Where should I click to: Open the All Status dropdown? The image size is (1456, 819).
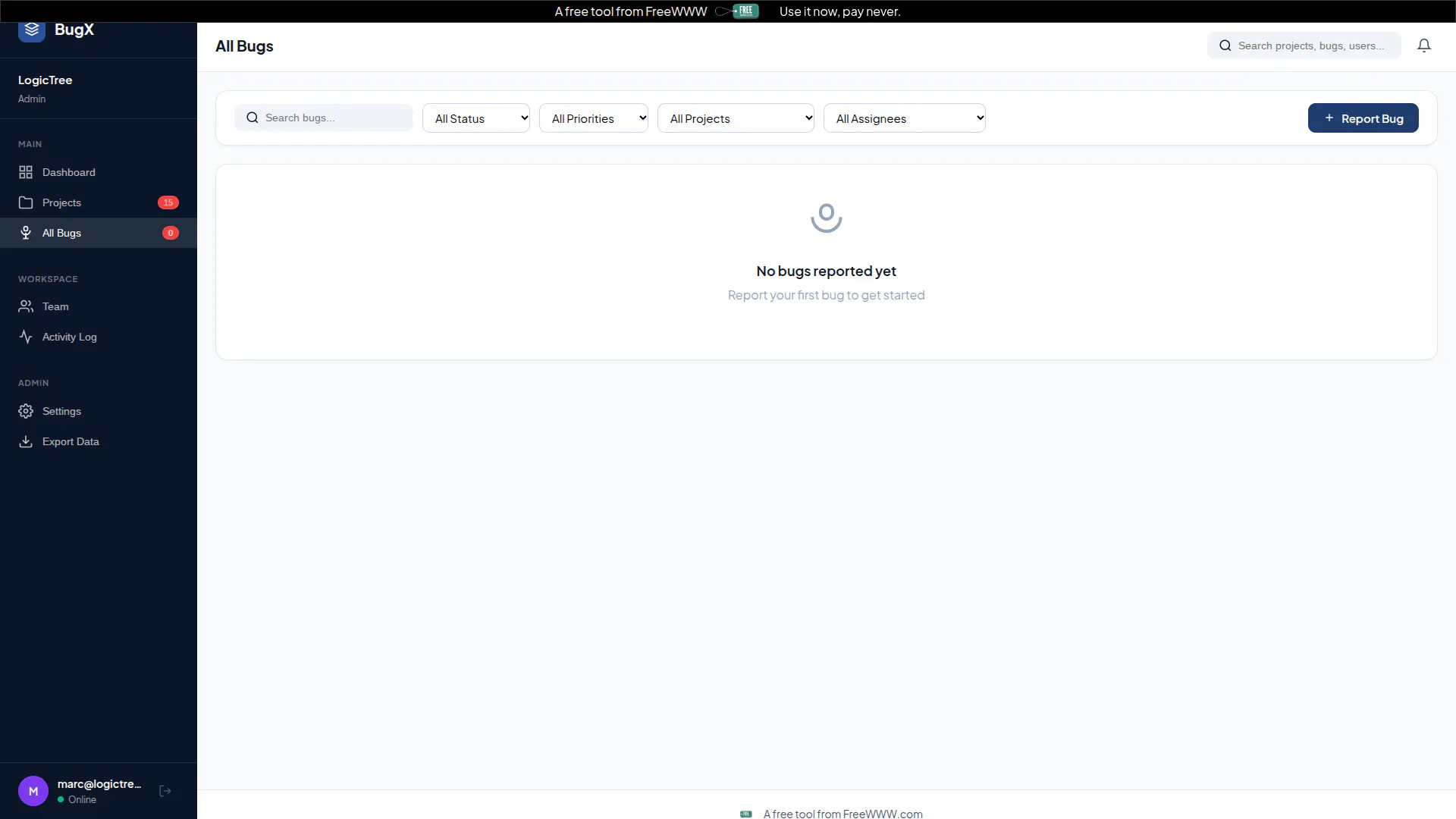pyautogui.click(x=476, y=118)
